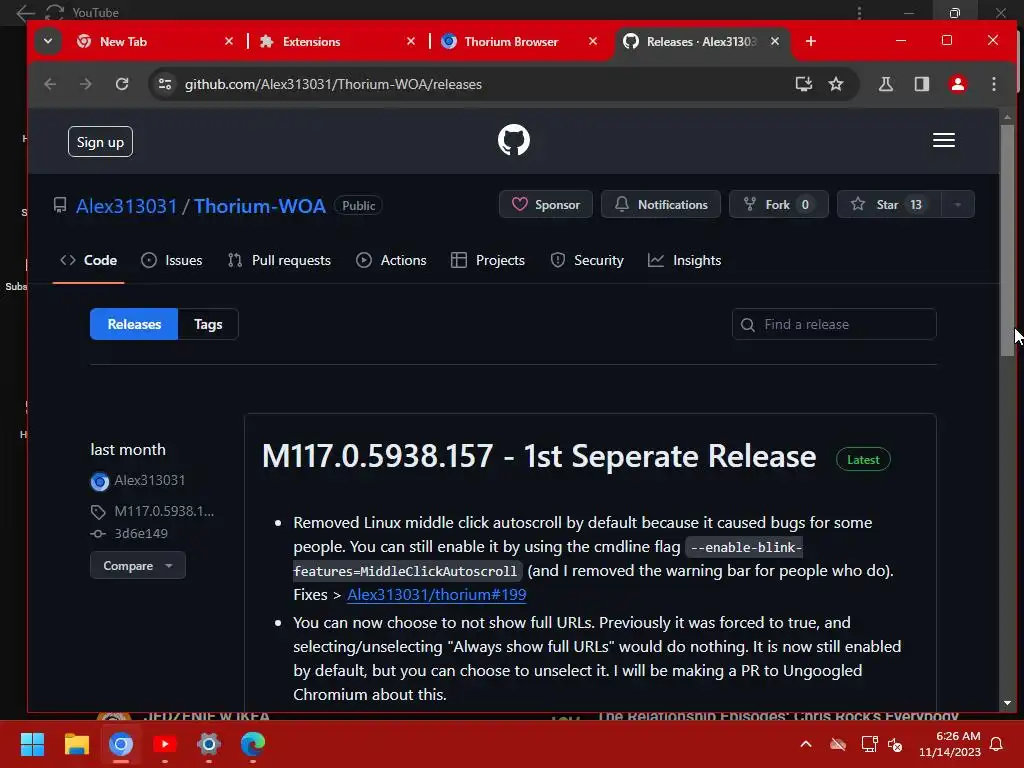Focus the Find a release search field
The image size is (1024, 768).
834,324
